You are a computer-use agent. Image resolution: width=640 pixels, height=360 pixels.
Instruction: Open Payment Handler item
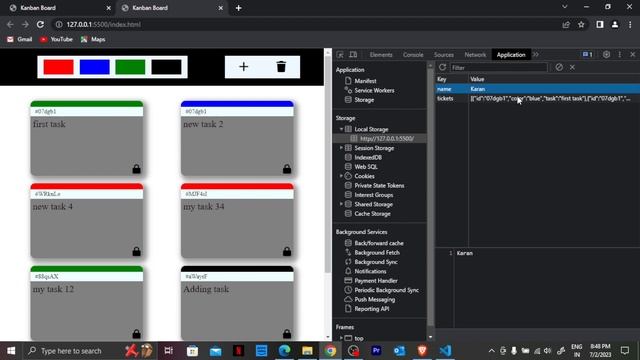point(376,280)
